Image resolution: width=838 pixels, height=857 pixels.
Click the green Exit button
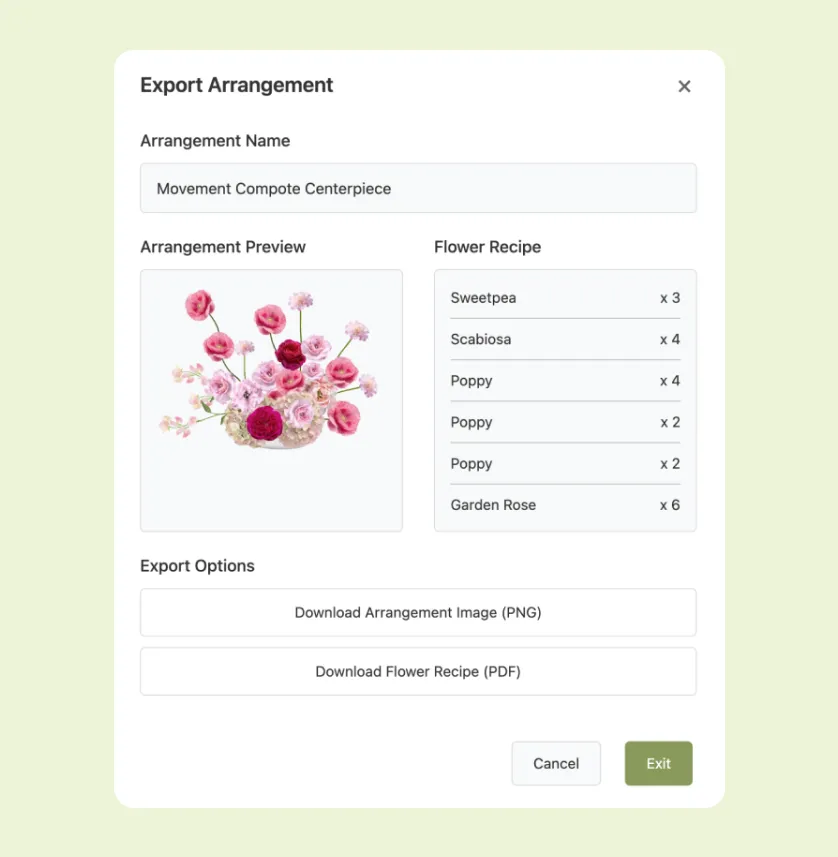[658, 763]
